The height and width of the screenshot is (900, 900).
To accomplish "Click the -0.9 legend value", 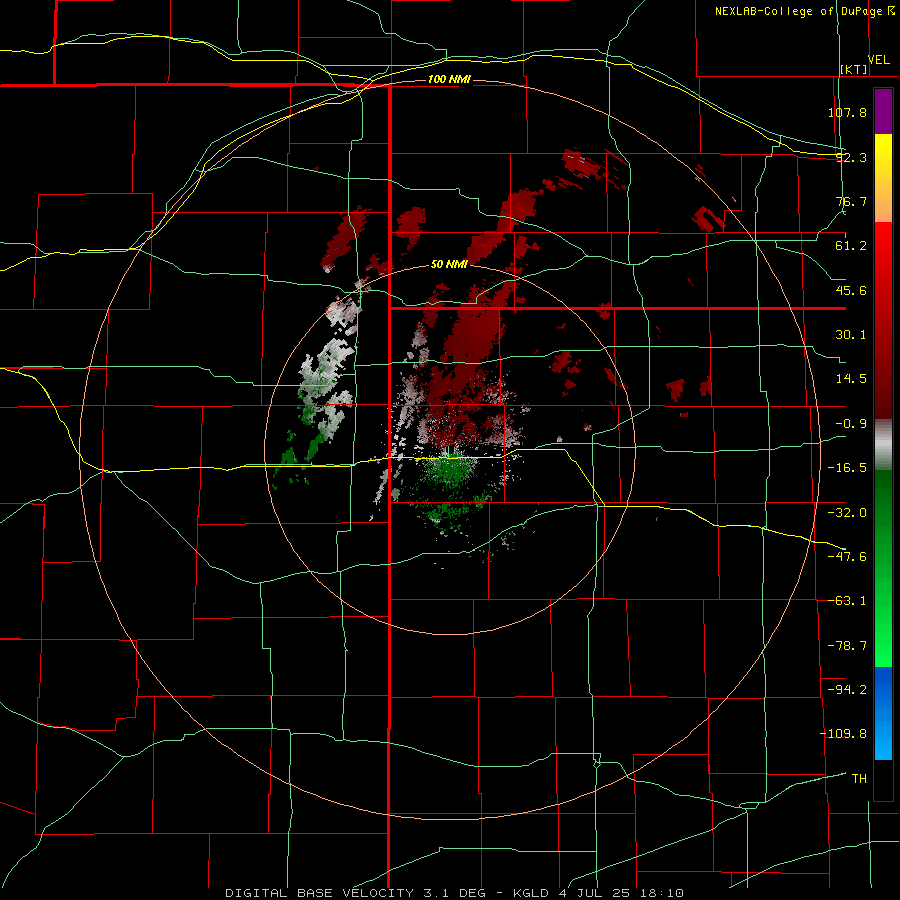I will coord(851,424).
